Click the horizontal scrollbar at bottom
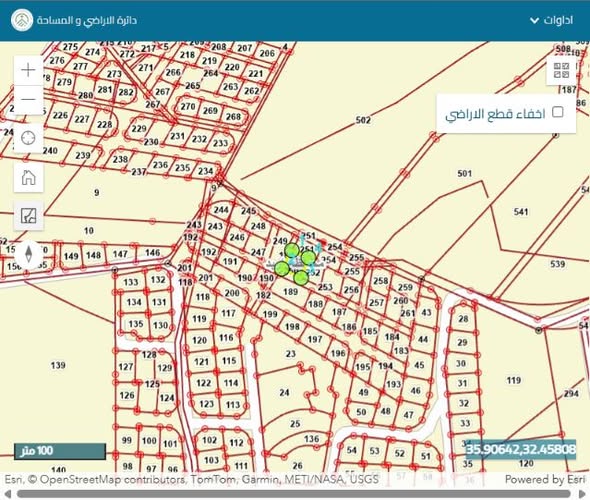 (x=294, y=494)
